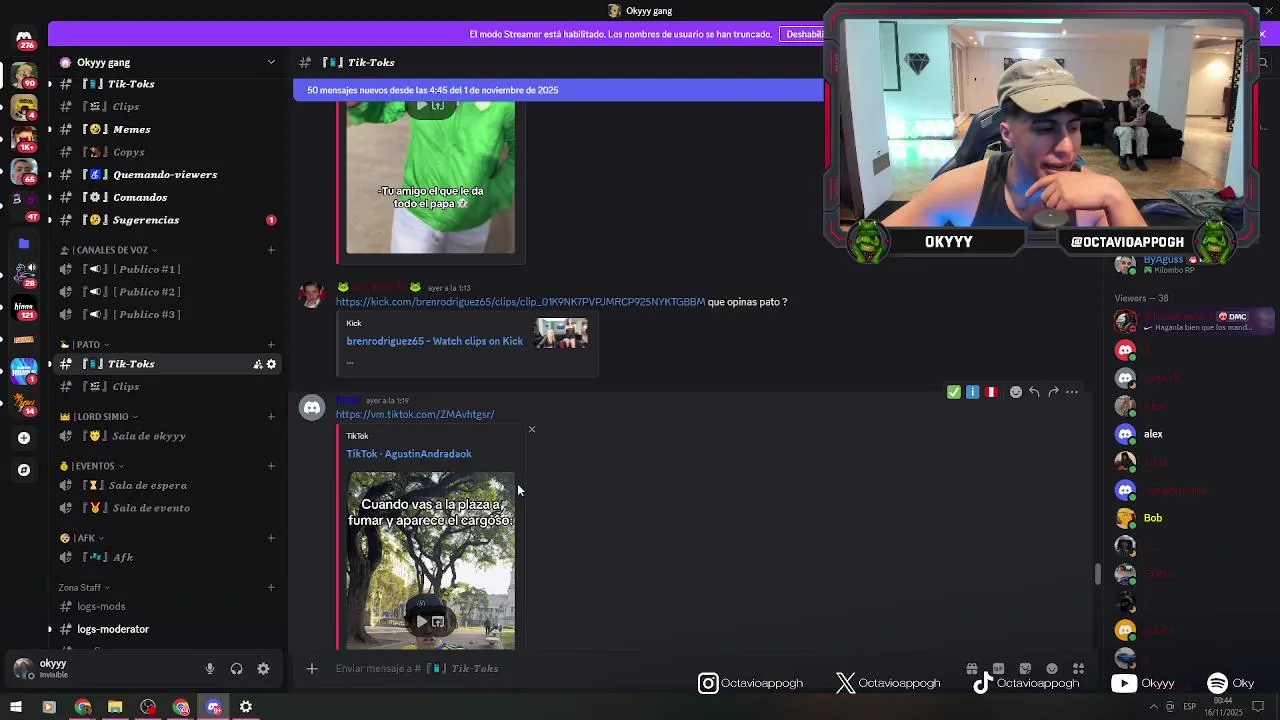This screenshot has width=1280, height=720.
Task: Toggle green check mark quick reaction
Action: coord(954,392)
